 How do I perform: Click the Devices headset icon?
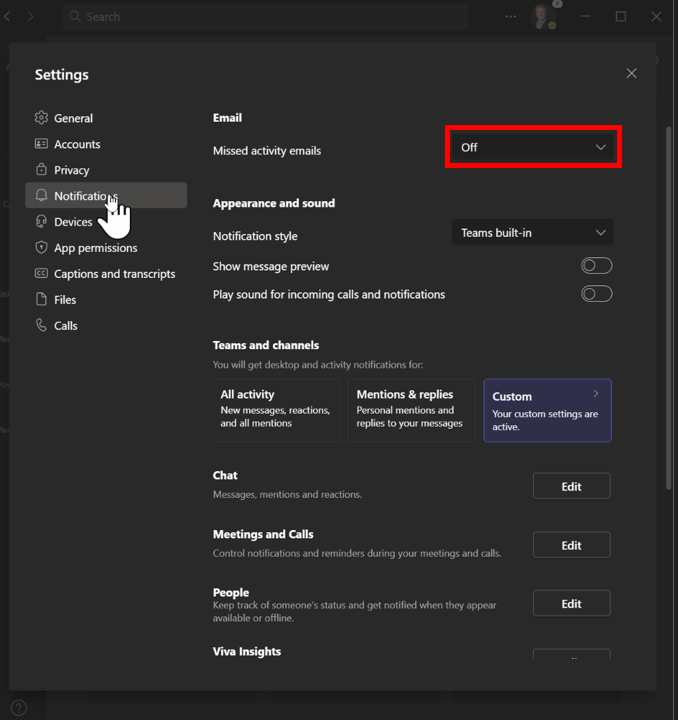coord(41,222)
